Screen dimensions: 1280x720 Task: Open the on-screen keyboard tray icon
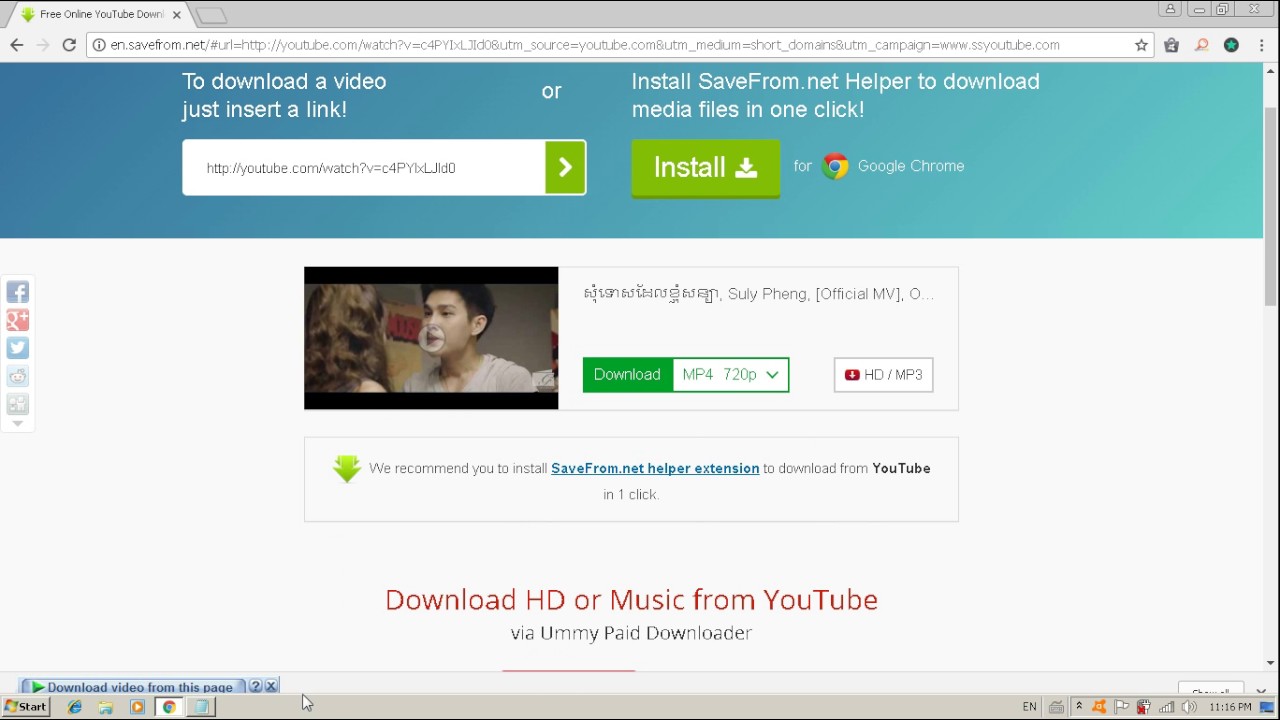1056,707
